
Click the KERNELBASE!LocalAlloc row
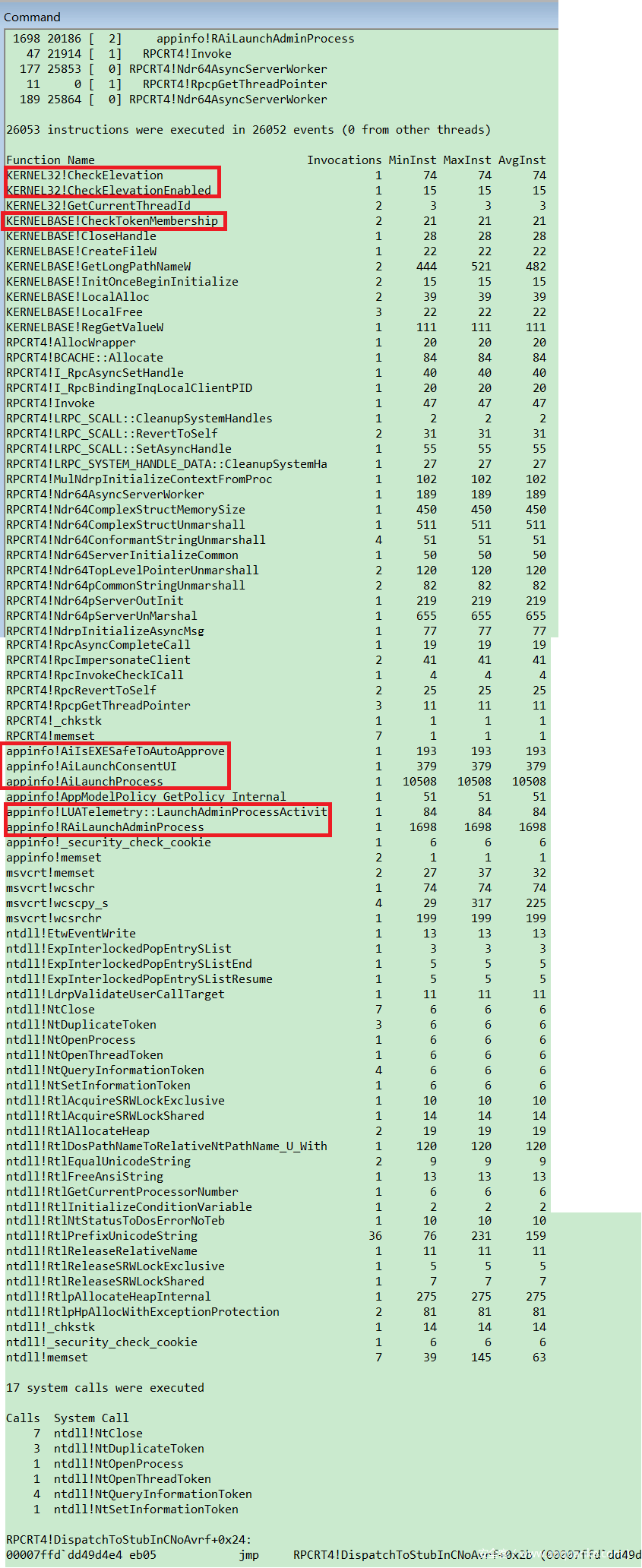(276, 296)
